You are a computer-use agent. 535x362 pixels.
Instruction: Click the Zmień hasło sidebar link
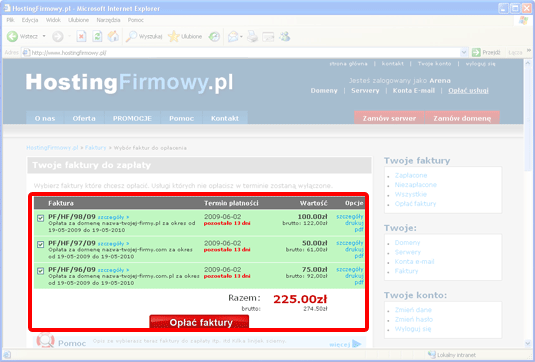click(x=414, y=319)
